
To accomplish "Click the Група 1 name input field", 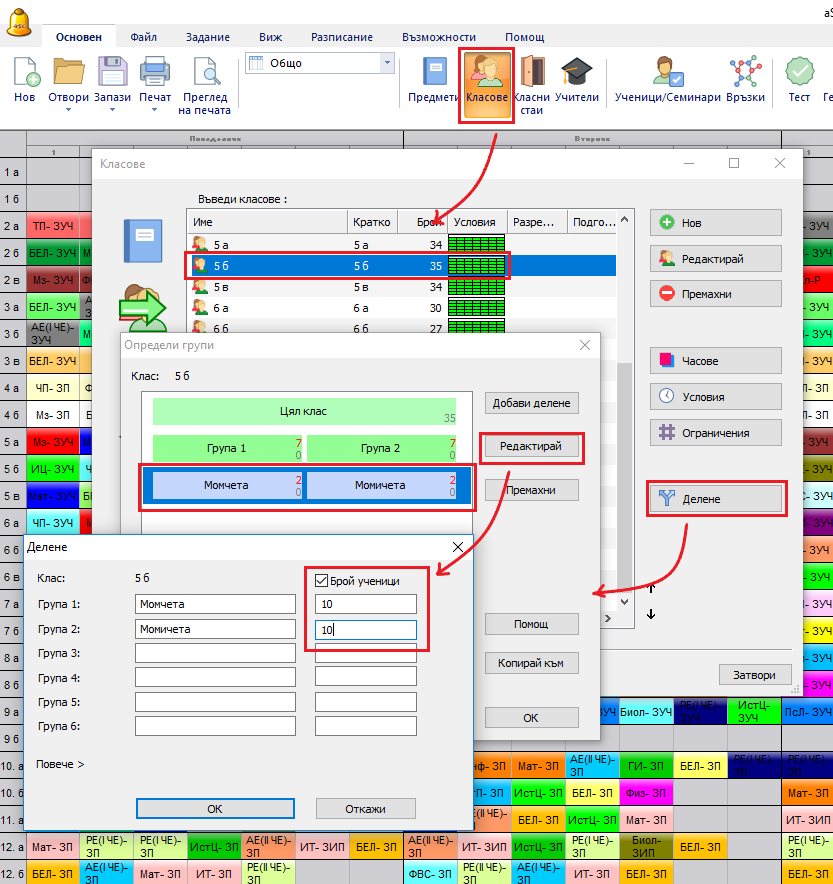I will click(x=215, y=604).
